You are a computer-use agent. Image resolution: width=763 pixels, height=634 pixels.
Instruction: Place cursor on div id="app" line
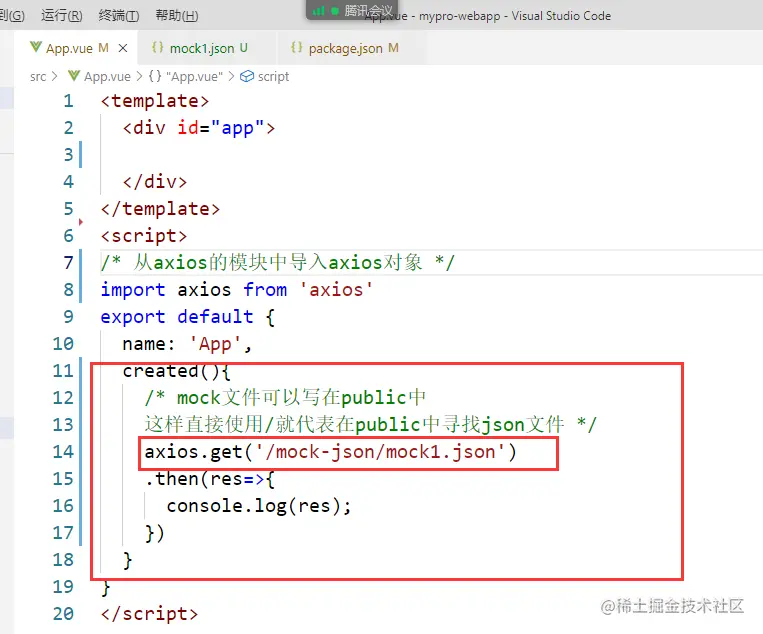(199, 128)
